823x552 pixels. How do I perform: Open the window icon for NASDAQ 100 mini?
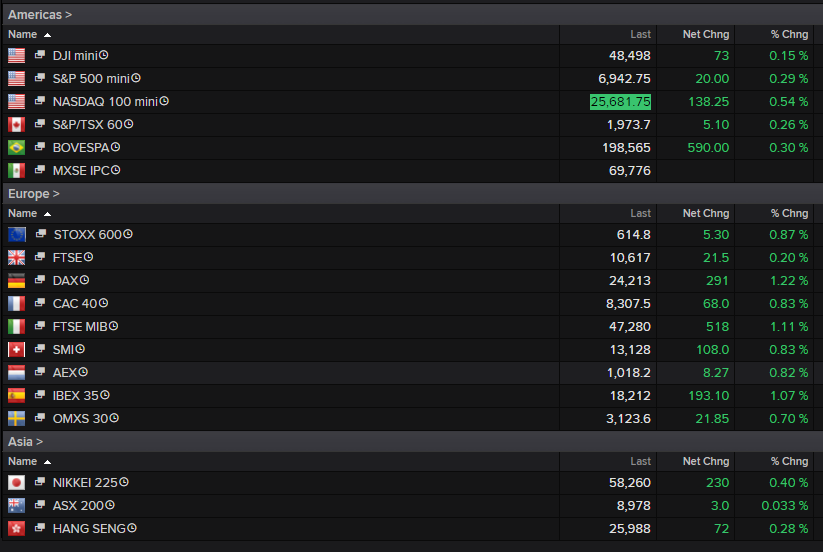(x=40, y=101)
